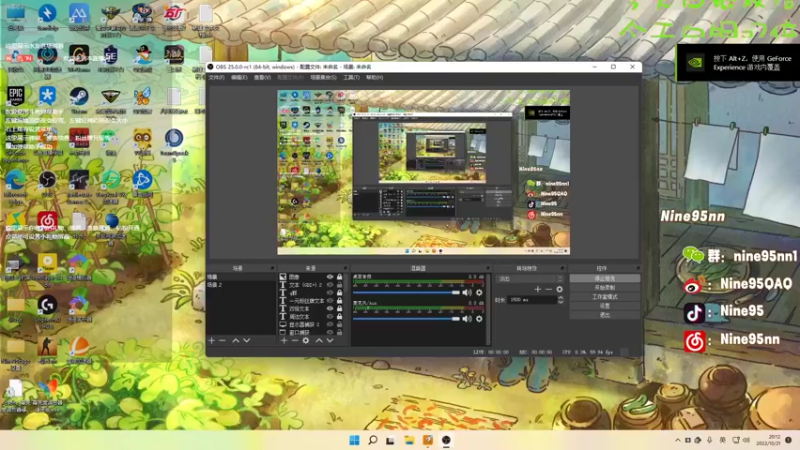
Task: Toggle visibility of the 文本 (GDI+) 2 source
Action: click(x=330, y=285)
